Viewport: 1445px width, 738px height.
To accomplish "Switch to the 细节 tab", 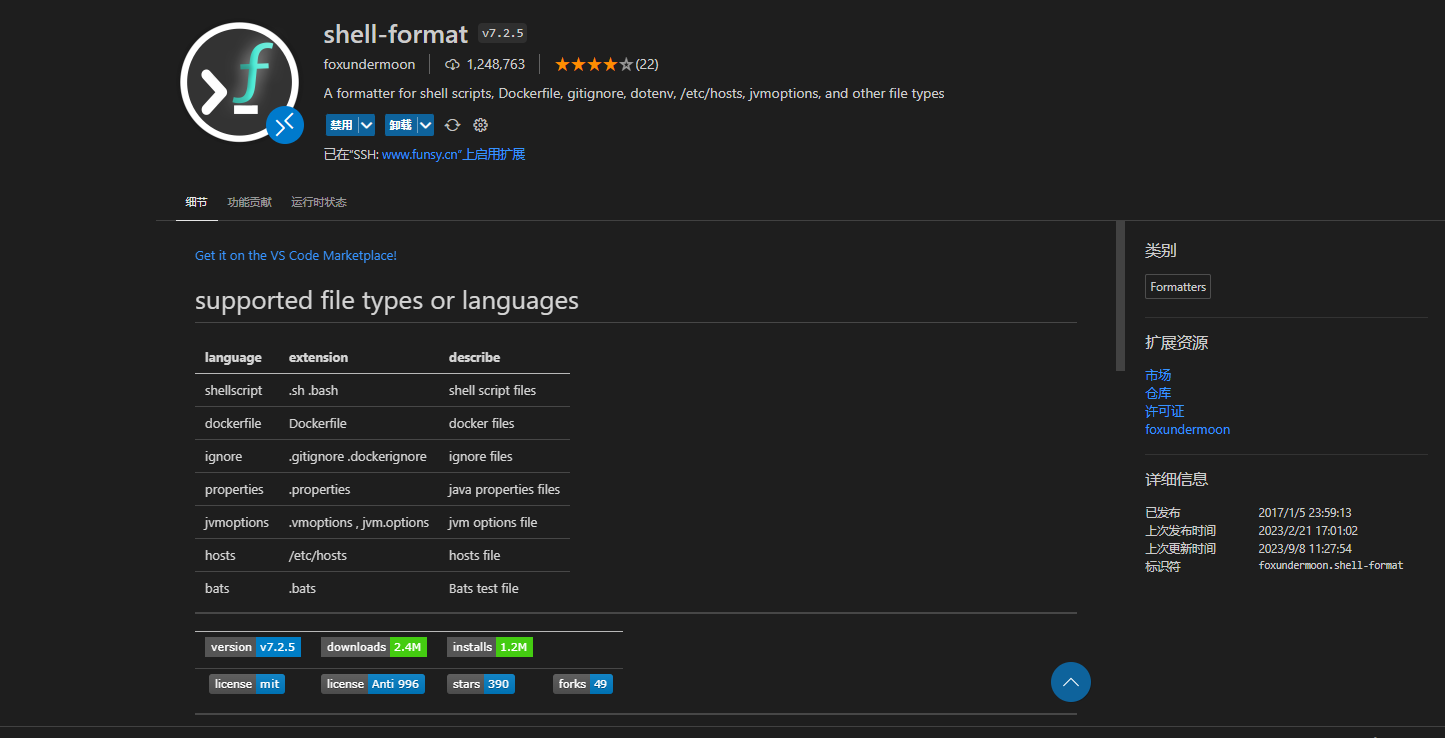I will click(x=196, y=202).
